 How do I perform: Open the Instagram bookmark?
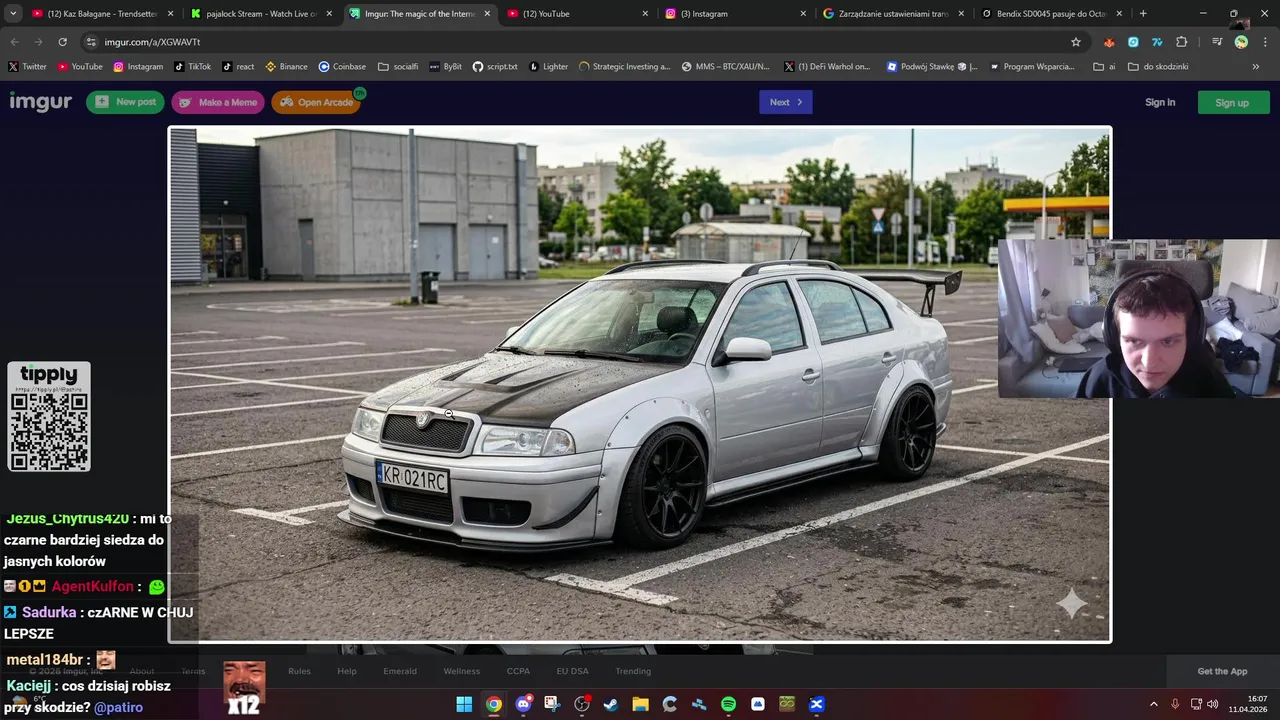pos(138,67)
